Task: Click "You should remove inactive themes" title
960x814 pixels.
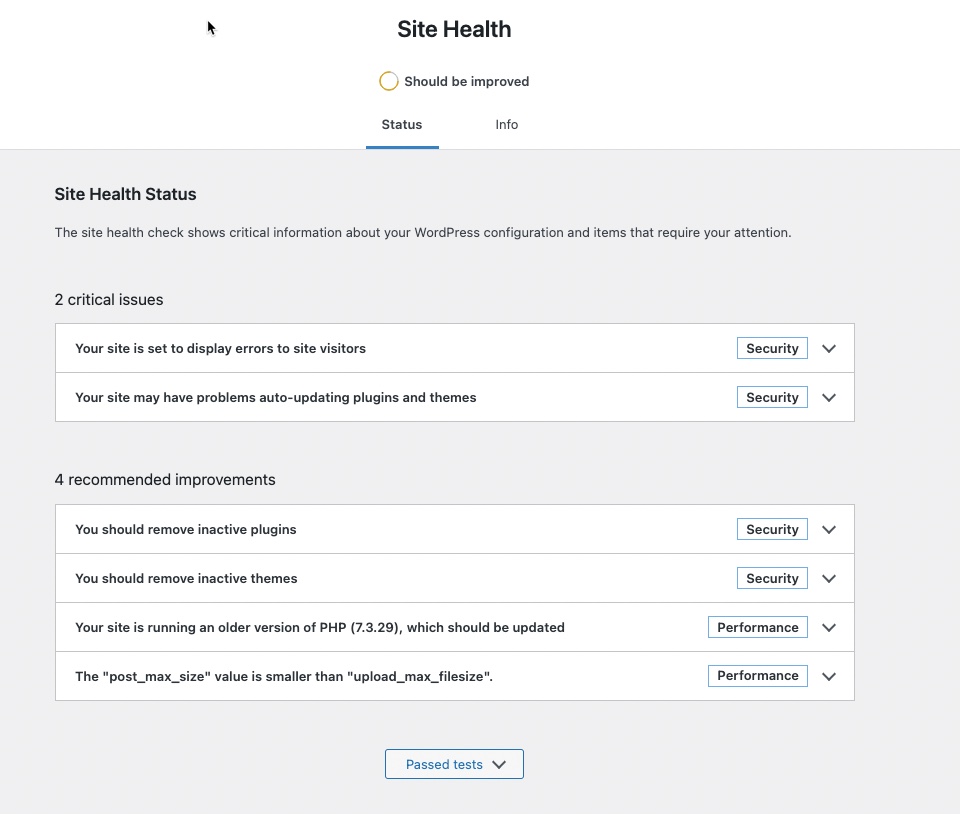Action: [x=186, y=579]
